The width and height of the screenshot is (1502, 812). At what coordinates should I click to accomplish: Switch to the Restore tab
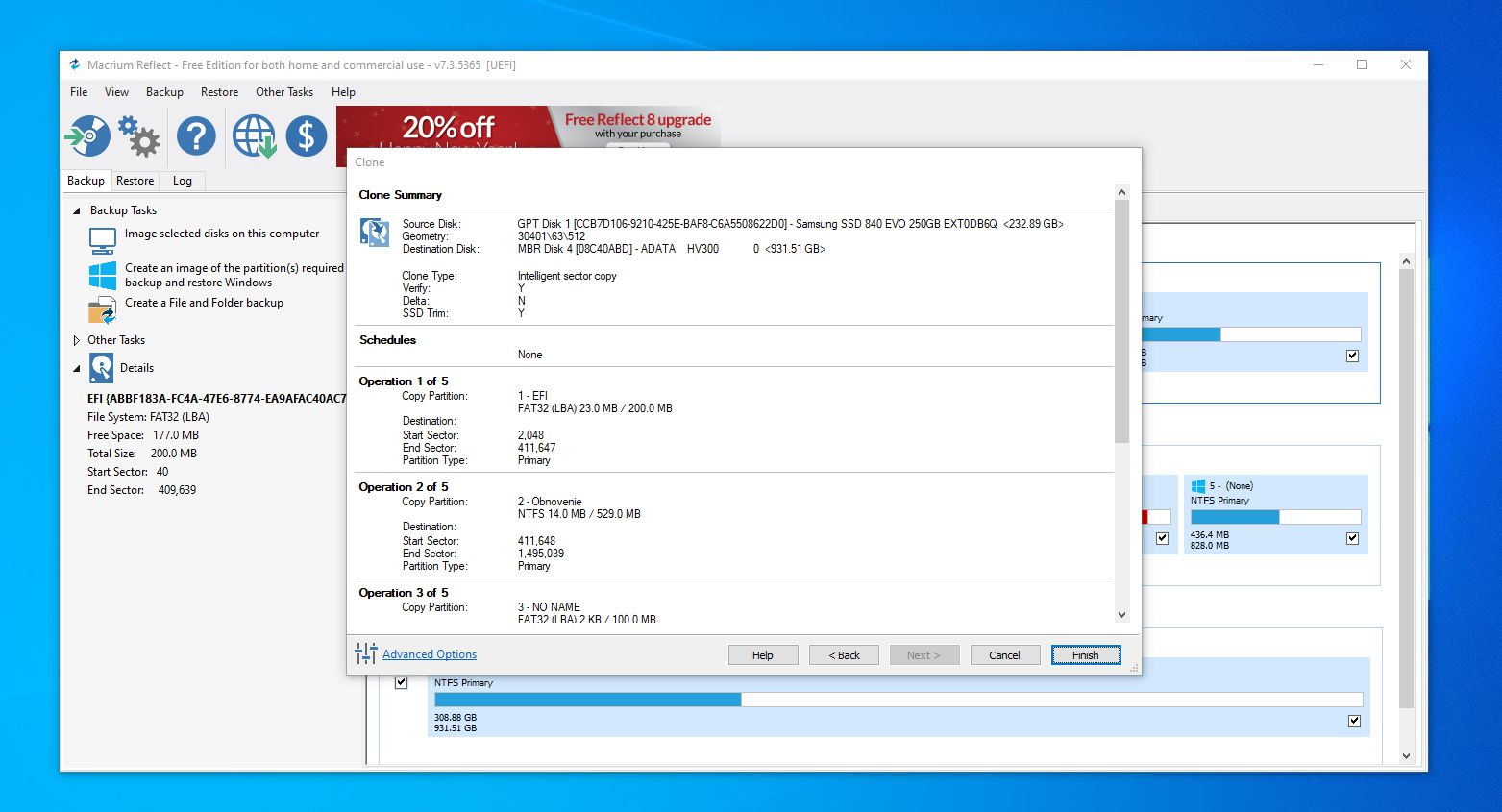[x=135, y=181]
